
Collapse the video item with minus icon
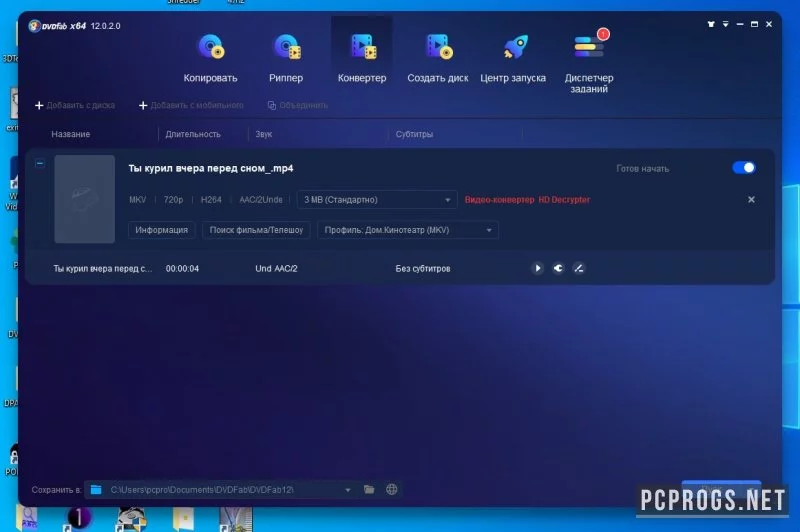(40, 163)
